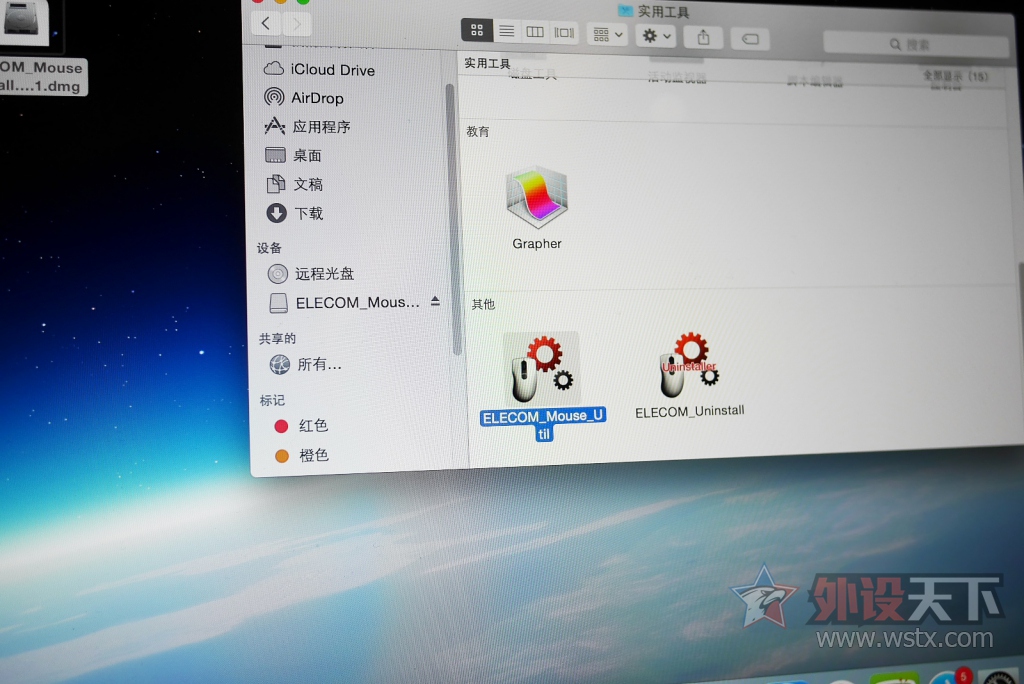Click the Edit Tags toolbar icon
This screenshot has width=1024, height=684.
pyautogui.click(x=750, y=38)
